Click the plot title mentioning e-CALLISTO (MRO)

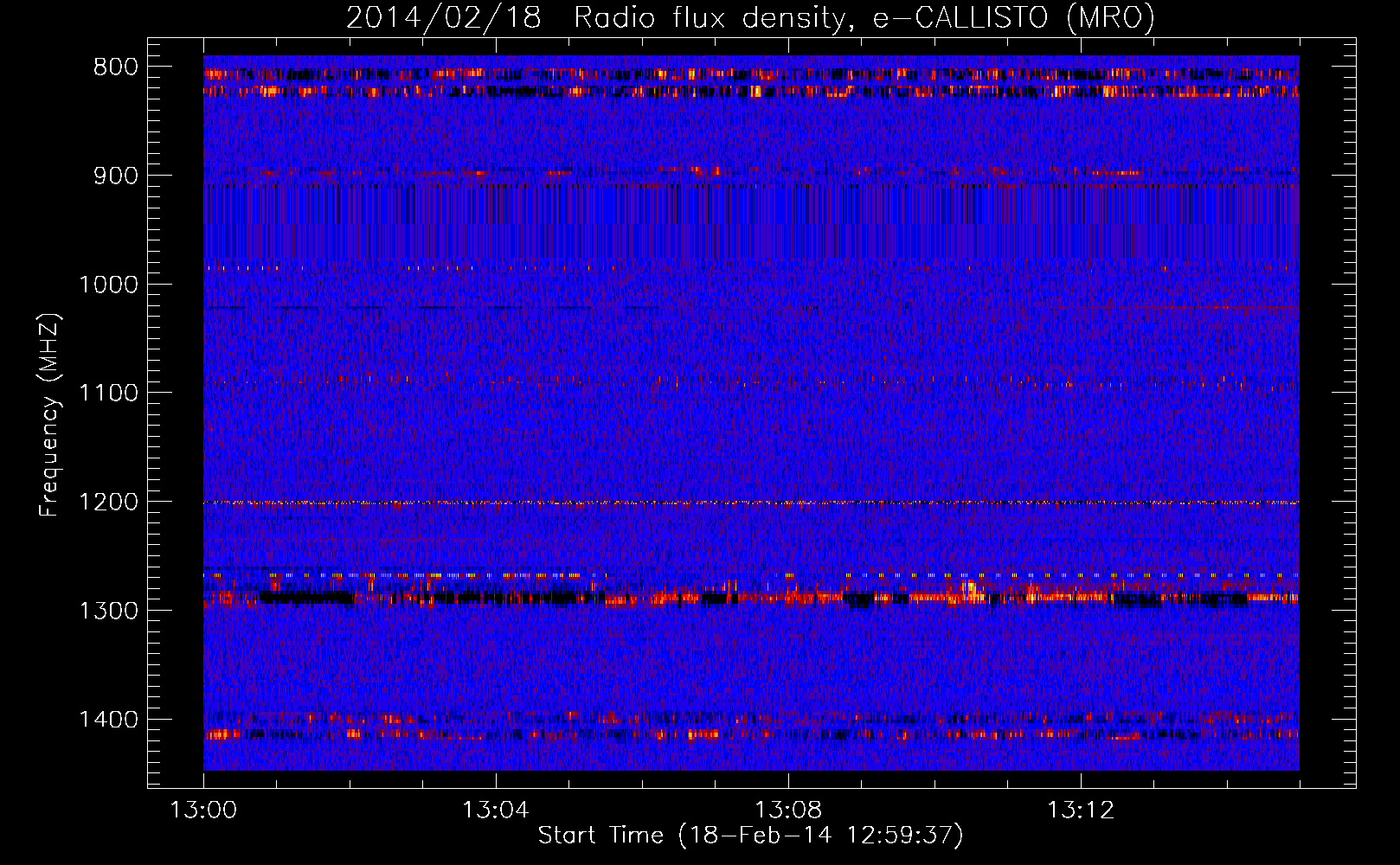(750, 18)
